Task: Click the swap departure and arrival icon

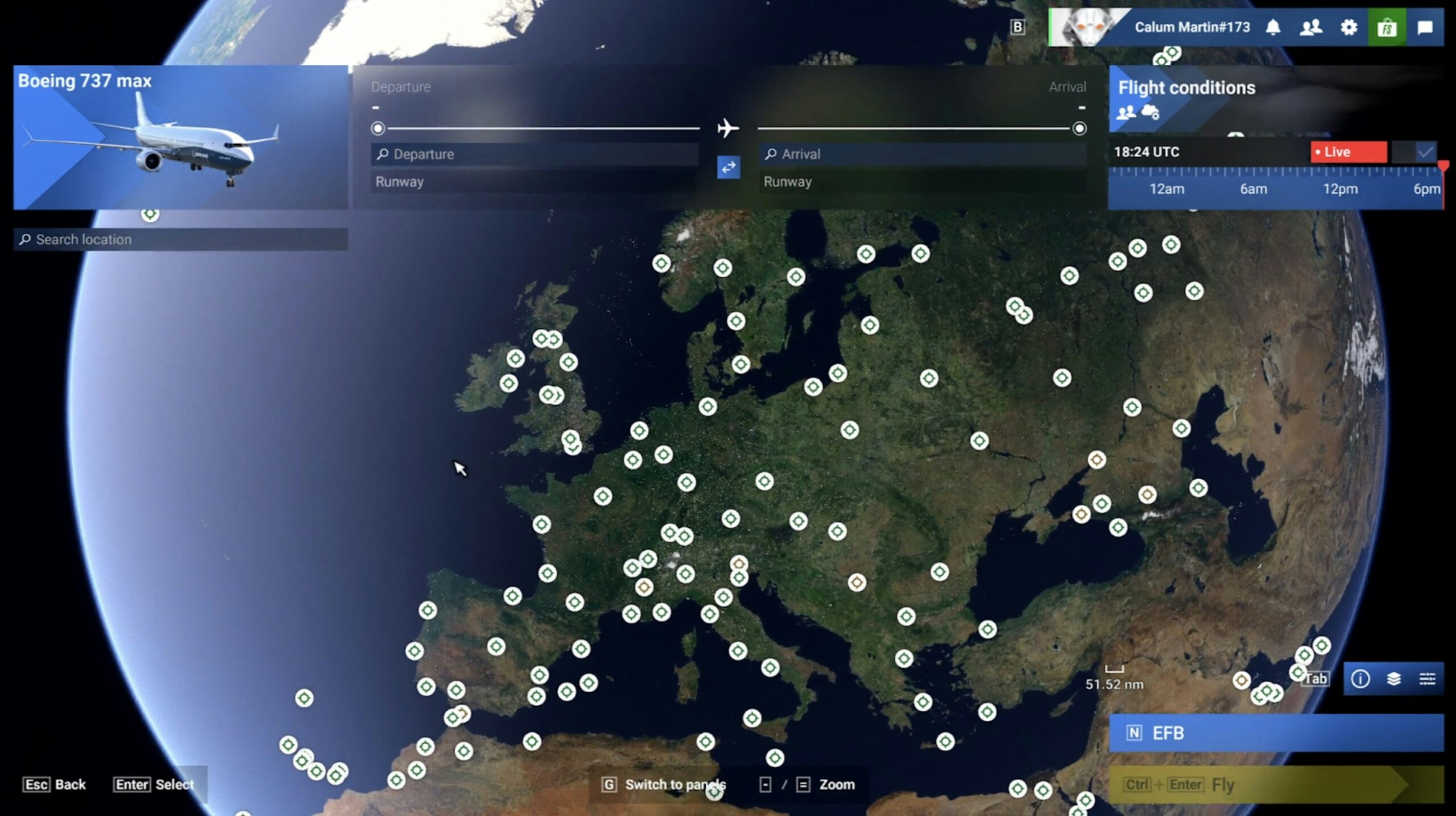Action: click(728, 167)
